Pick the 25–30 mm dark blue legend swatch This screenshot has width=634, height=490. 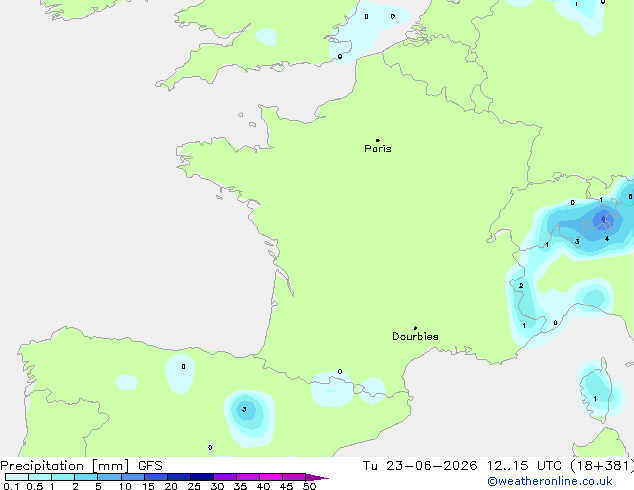tap(202, 477)
